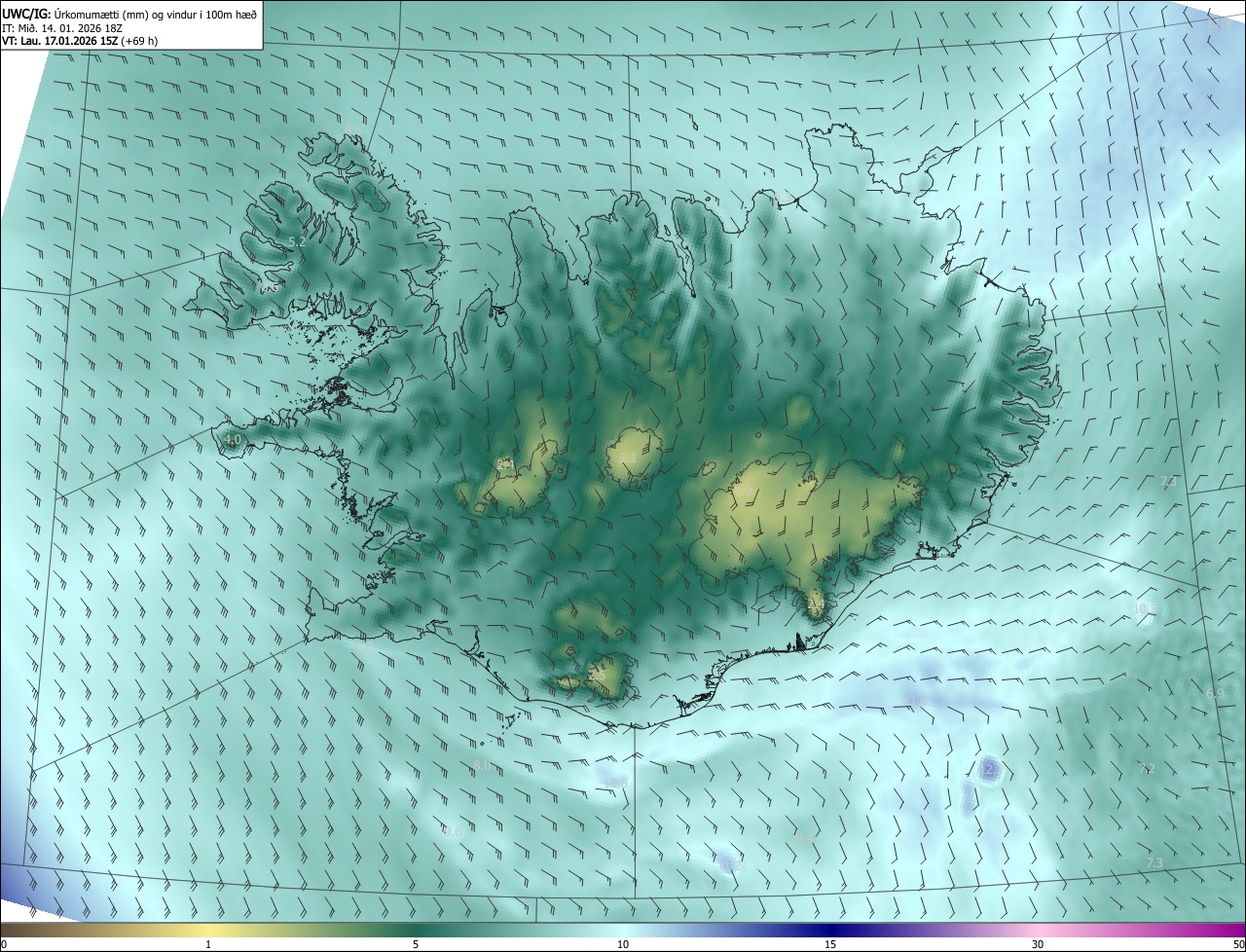Click the 5.2 value over the Westfjords

click(298, 241)
